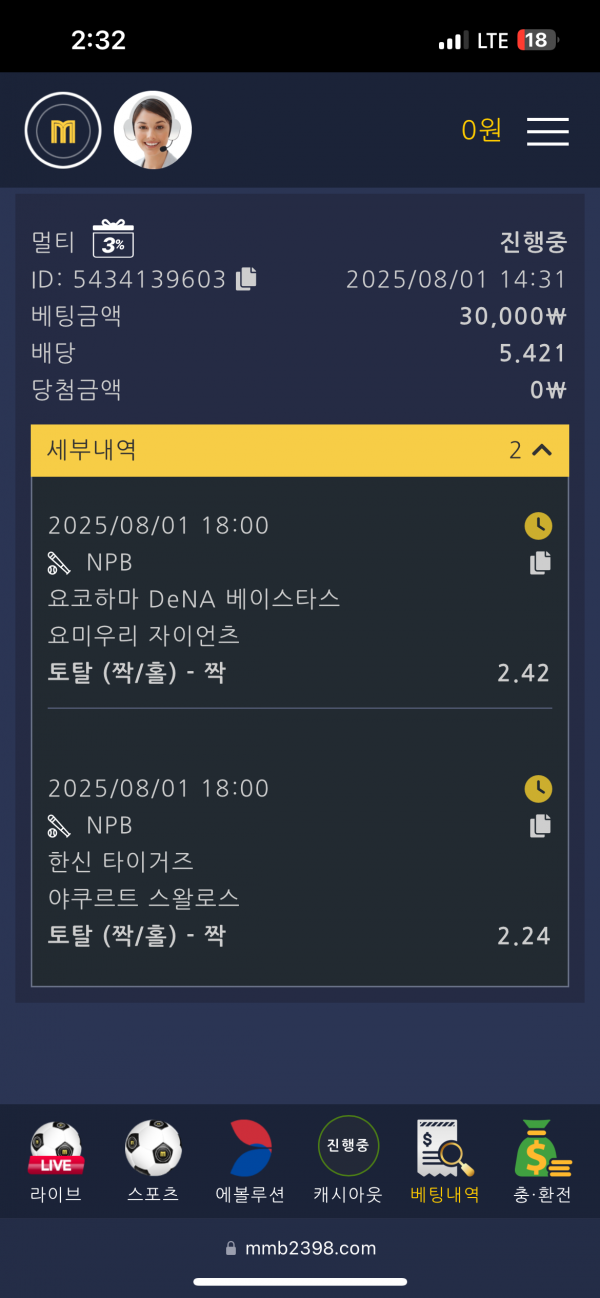Collapse the 세부내역 details section
Viewport: 600px width, 1298px height.
coord(542,450)
